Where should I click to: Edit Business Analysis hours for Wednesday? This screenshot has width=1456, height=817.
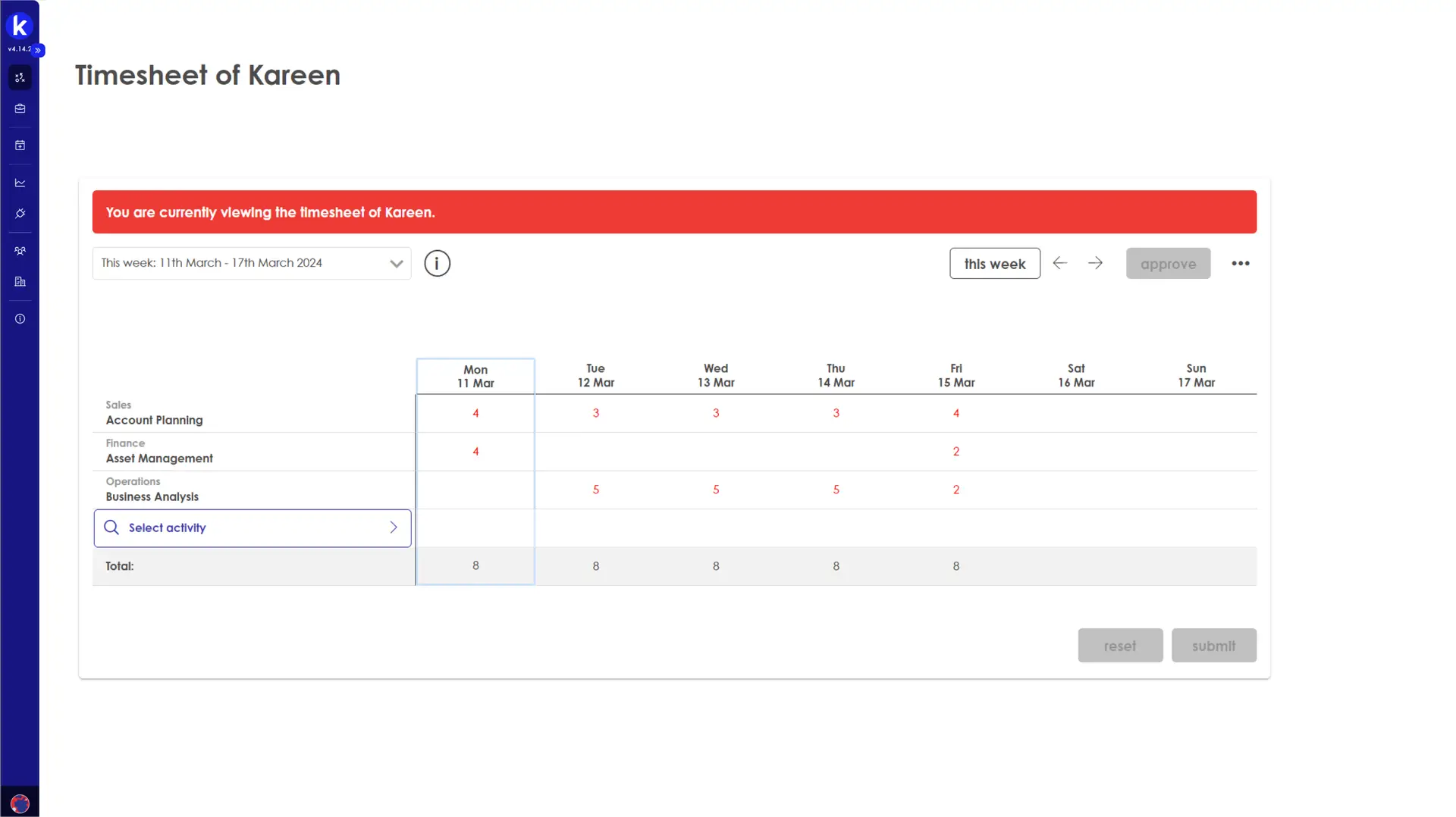point(716,490)
